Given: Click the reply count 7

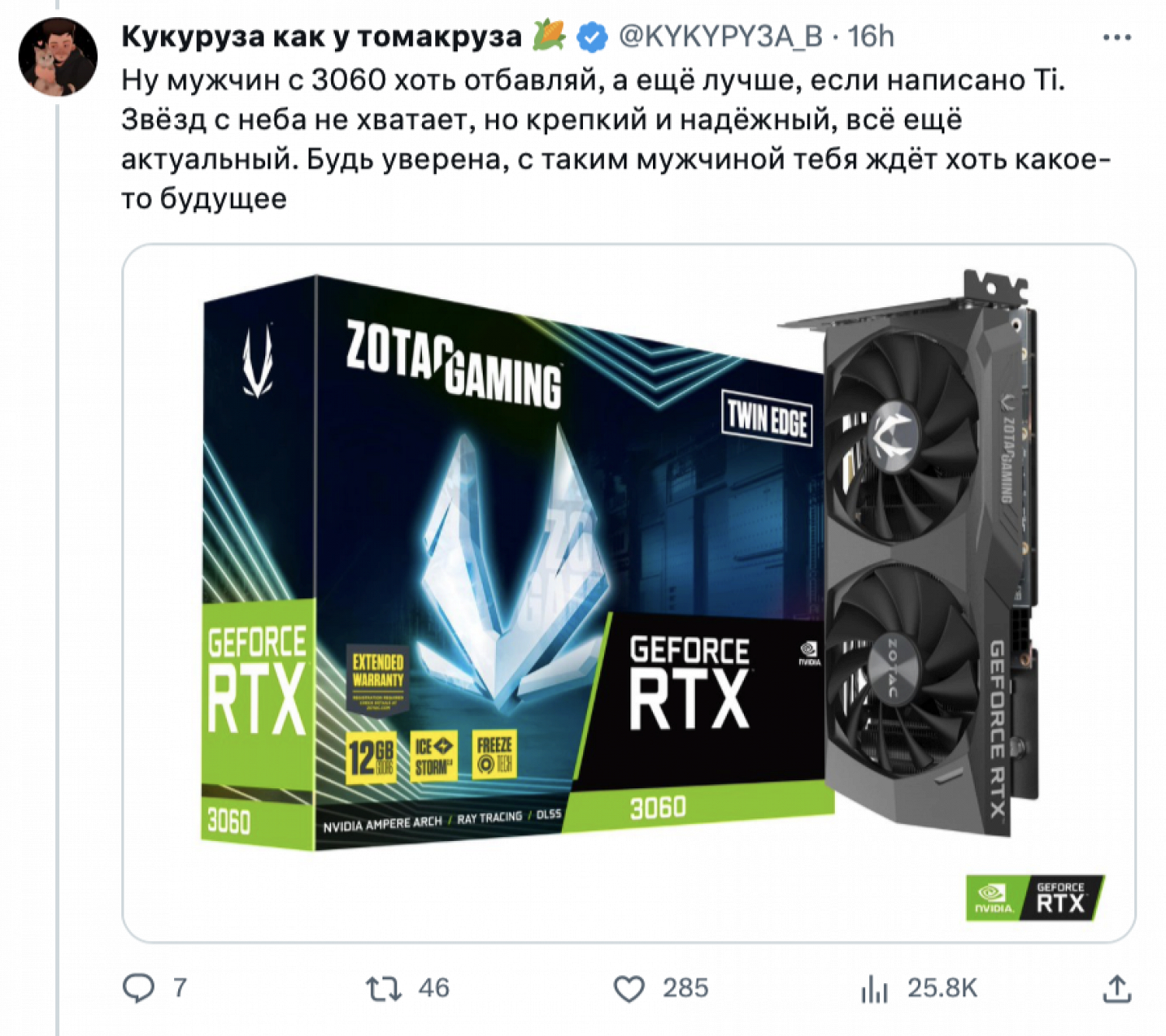Looking at the screenshot, I should 180,988.
